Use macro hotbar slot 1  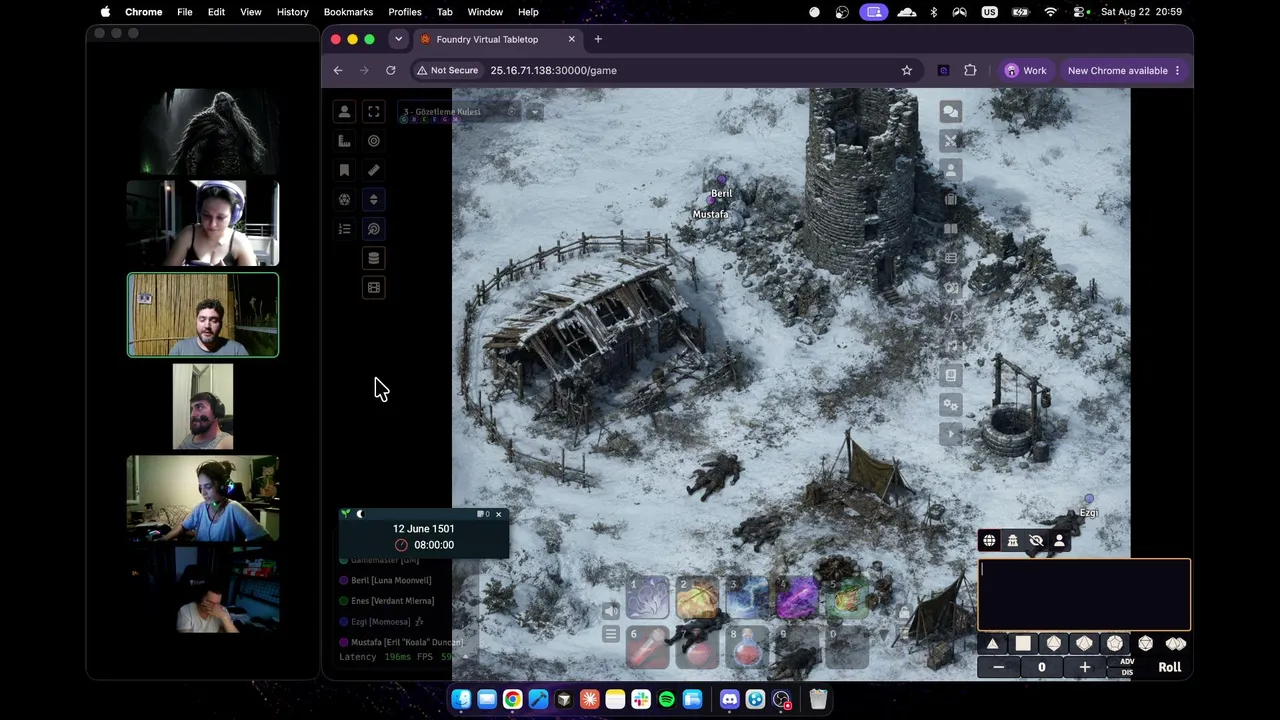[x=648, y=599]
